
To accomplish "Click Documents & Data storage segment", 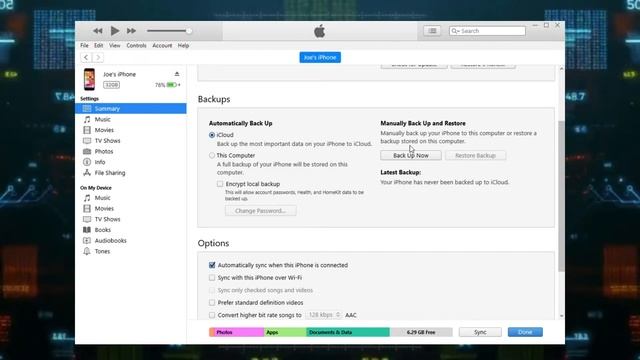I will 348,332.
